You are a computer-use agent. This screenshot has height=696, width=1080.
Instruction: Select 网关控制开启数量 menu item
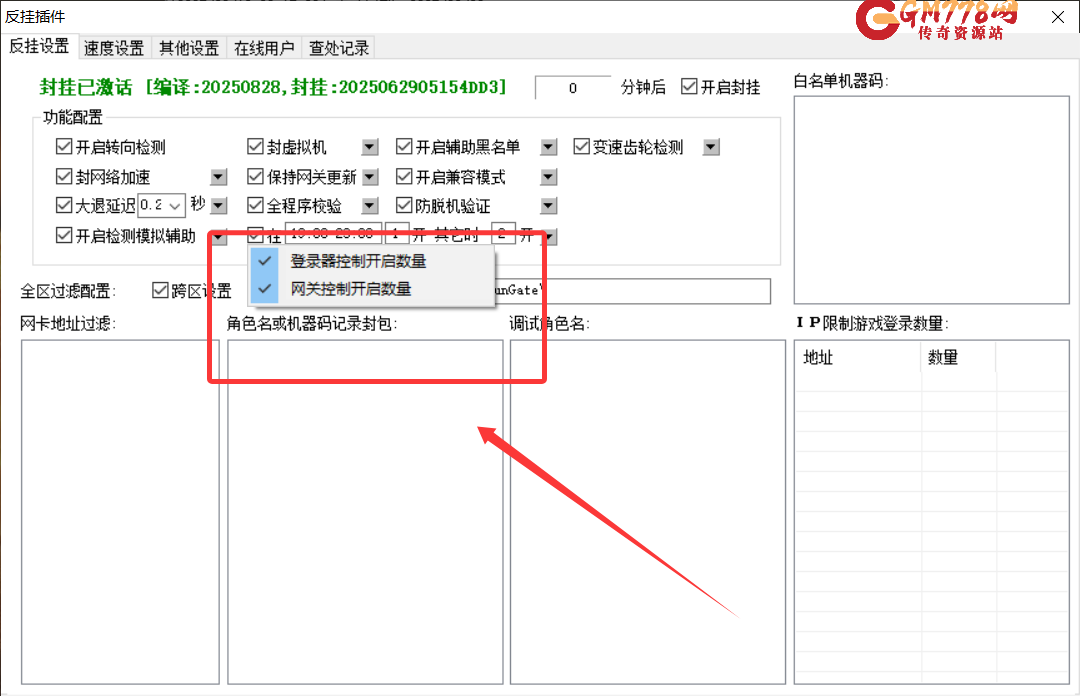click(350, 289)
